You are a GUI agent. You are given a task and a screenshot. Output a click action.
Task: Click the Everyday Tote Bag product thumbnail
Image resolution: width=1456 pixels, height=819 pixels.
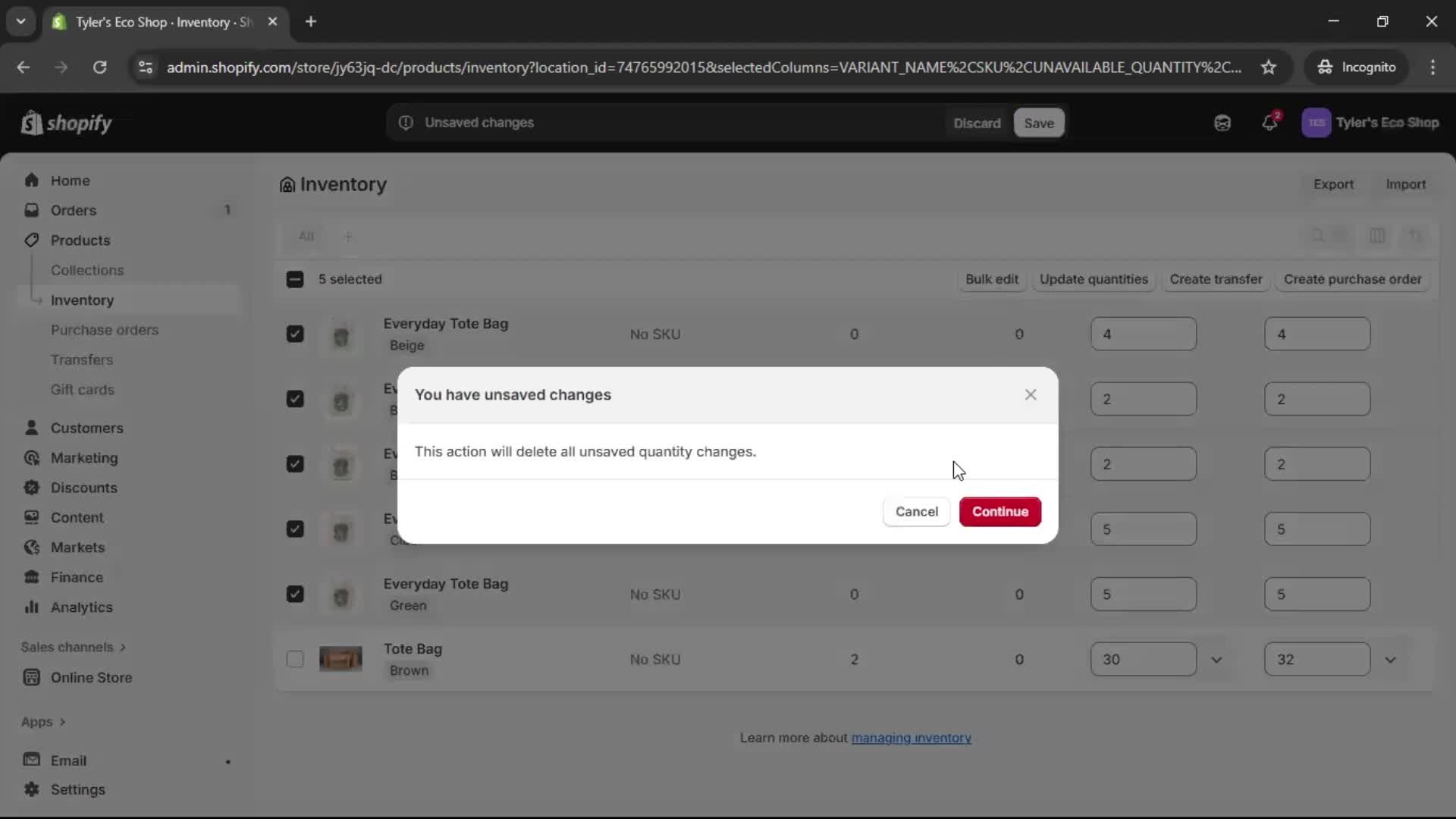point(341,334)
